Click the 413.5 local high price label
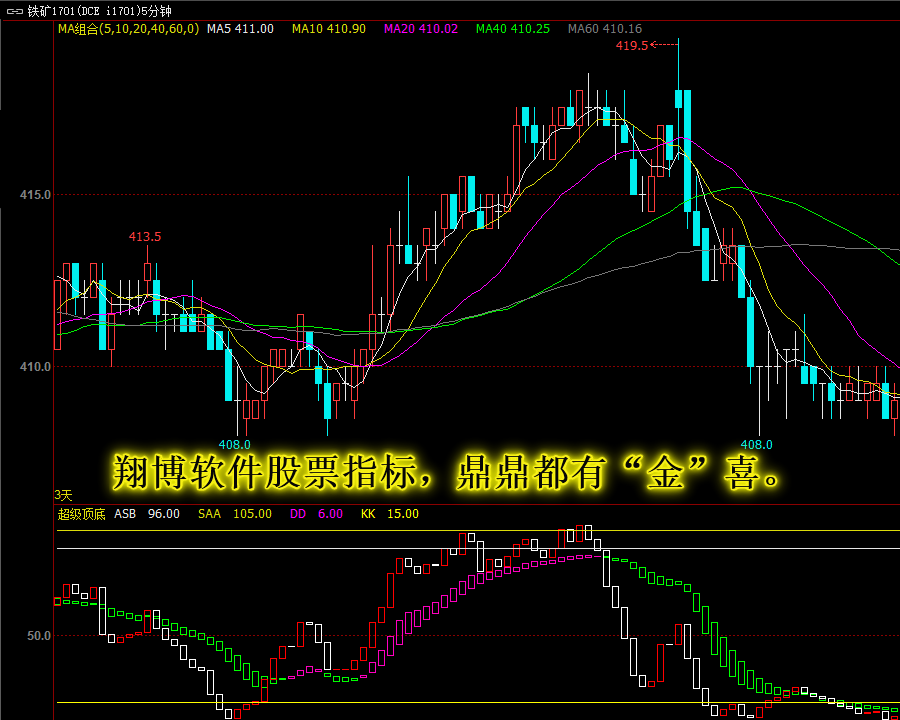 point(145,237)
